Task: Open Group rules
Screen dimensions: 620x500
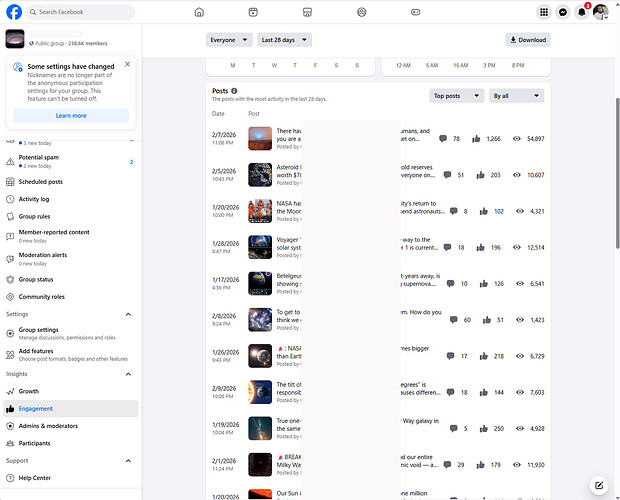Action: [71, 217]
